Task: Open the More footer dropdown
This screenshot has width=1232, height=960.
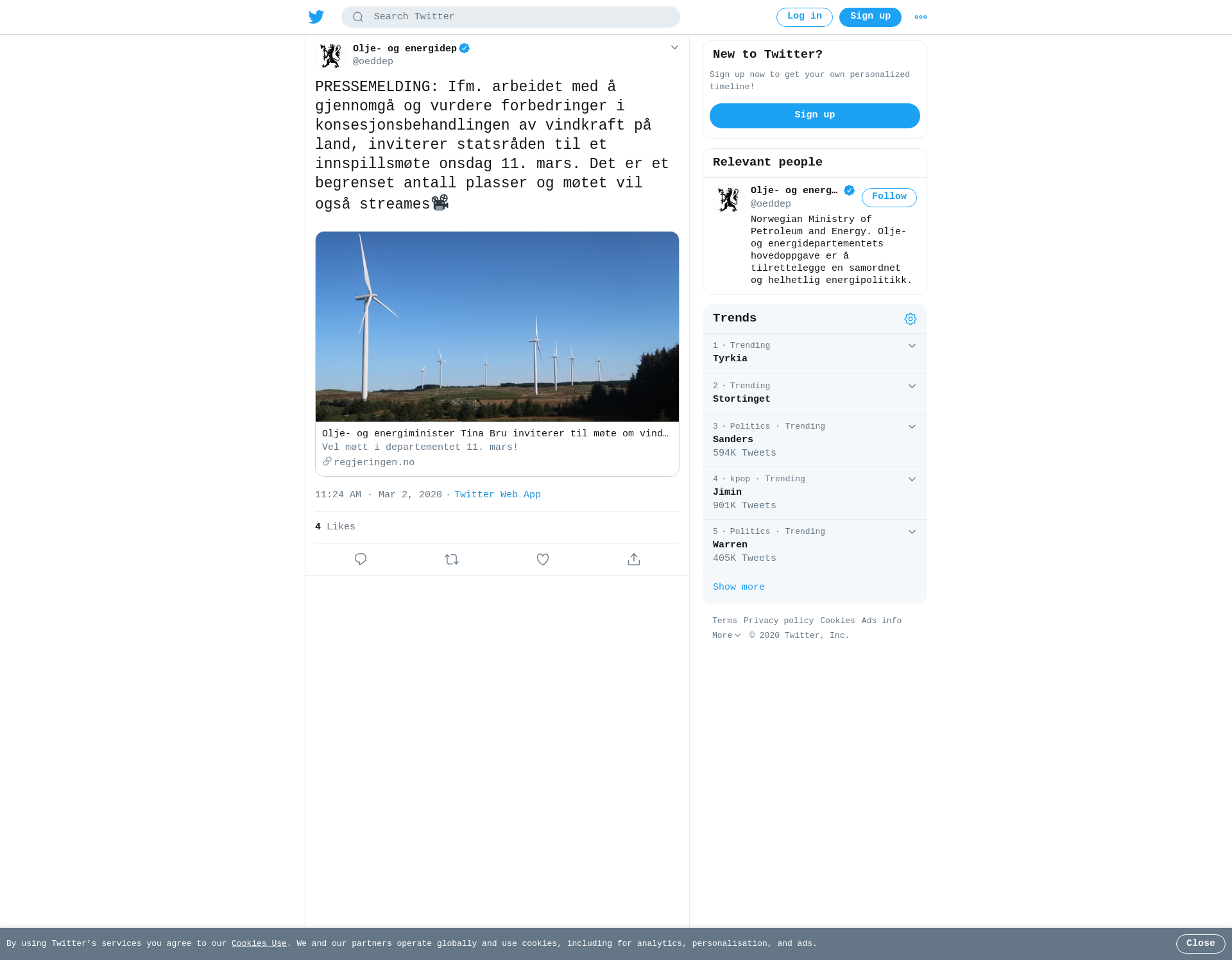Action: tap(726, 635)
